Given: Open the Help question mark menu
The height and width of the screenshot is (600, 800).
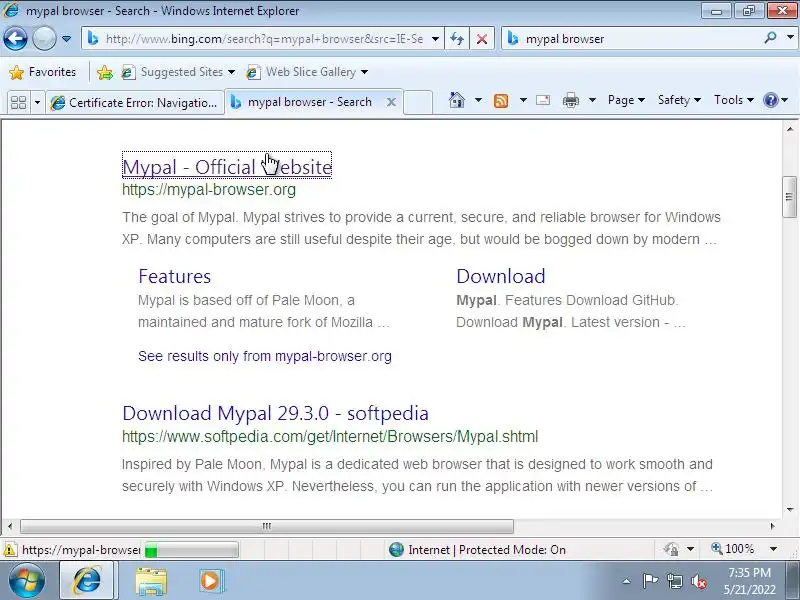Looking at the screenshot, I should pyautogui.click(x=776, y=100).
